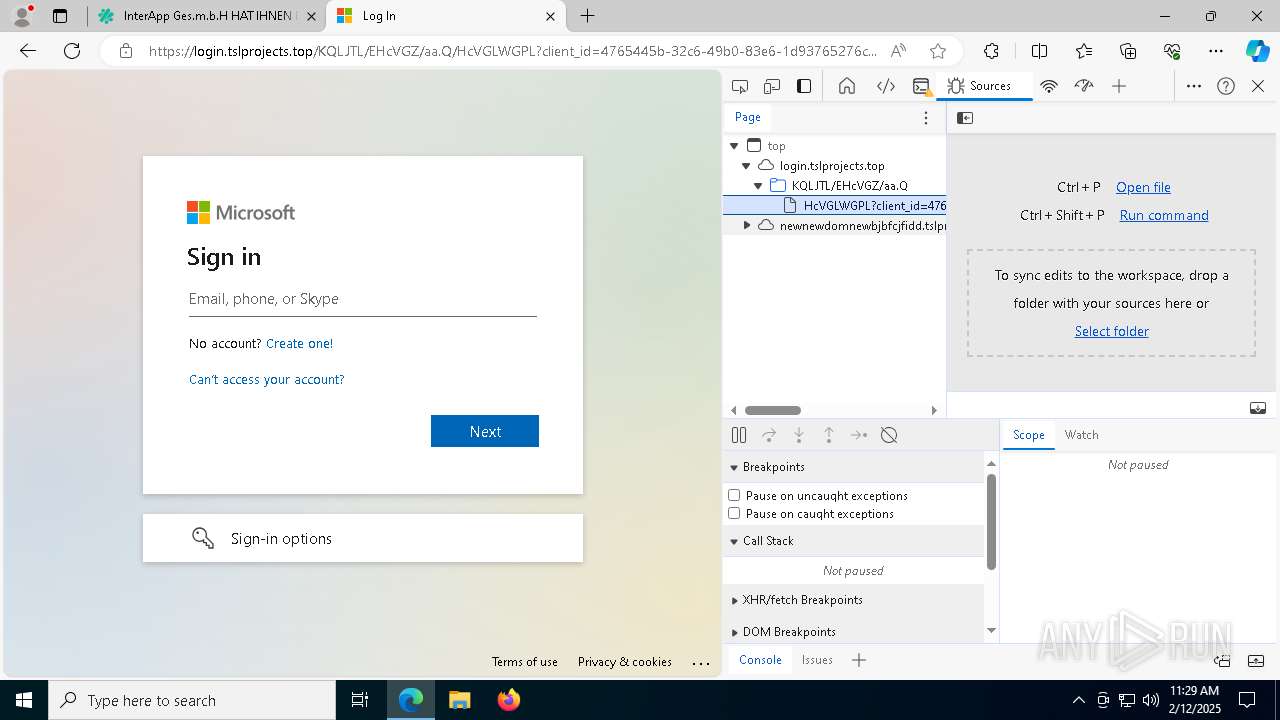Screen dimensions: 1280x720
Task: Click the Create one! link
Action: (x=299, y=343)
